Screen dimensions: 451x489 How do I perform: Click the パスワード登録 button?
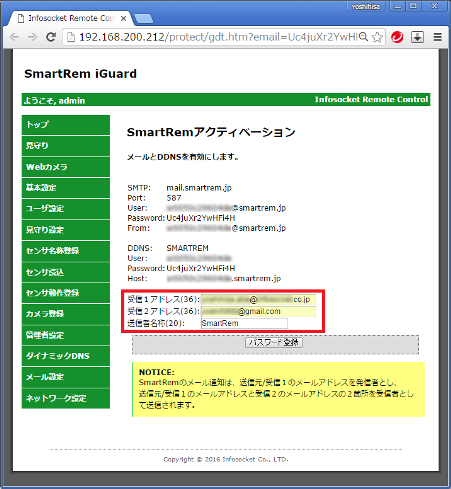pyautogui.click(x=274, y=342)
